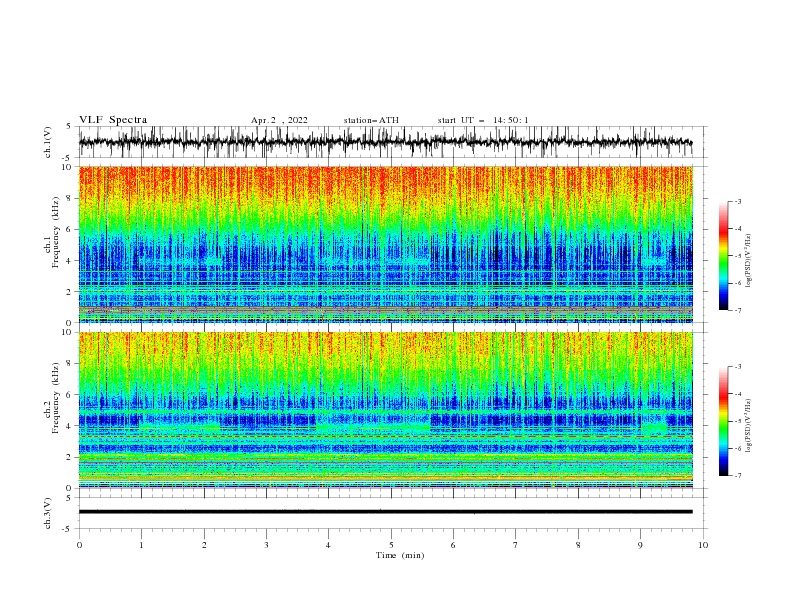Click the ch.1 PSD color bar
The width and height of the screenshot is (792, 612).
(x=723, y=256)
